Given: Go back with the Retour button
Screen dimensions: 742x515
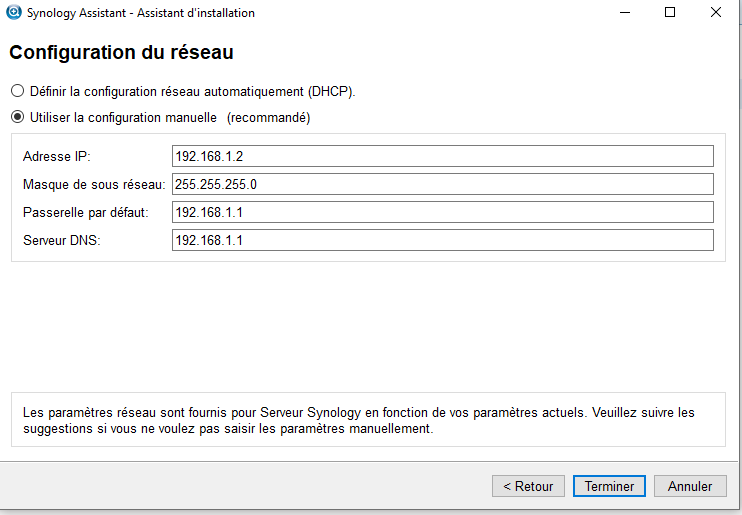Looking at the screenshot, I should (x=528, y=486).
